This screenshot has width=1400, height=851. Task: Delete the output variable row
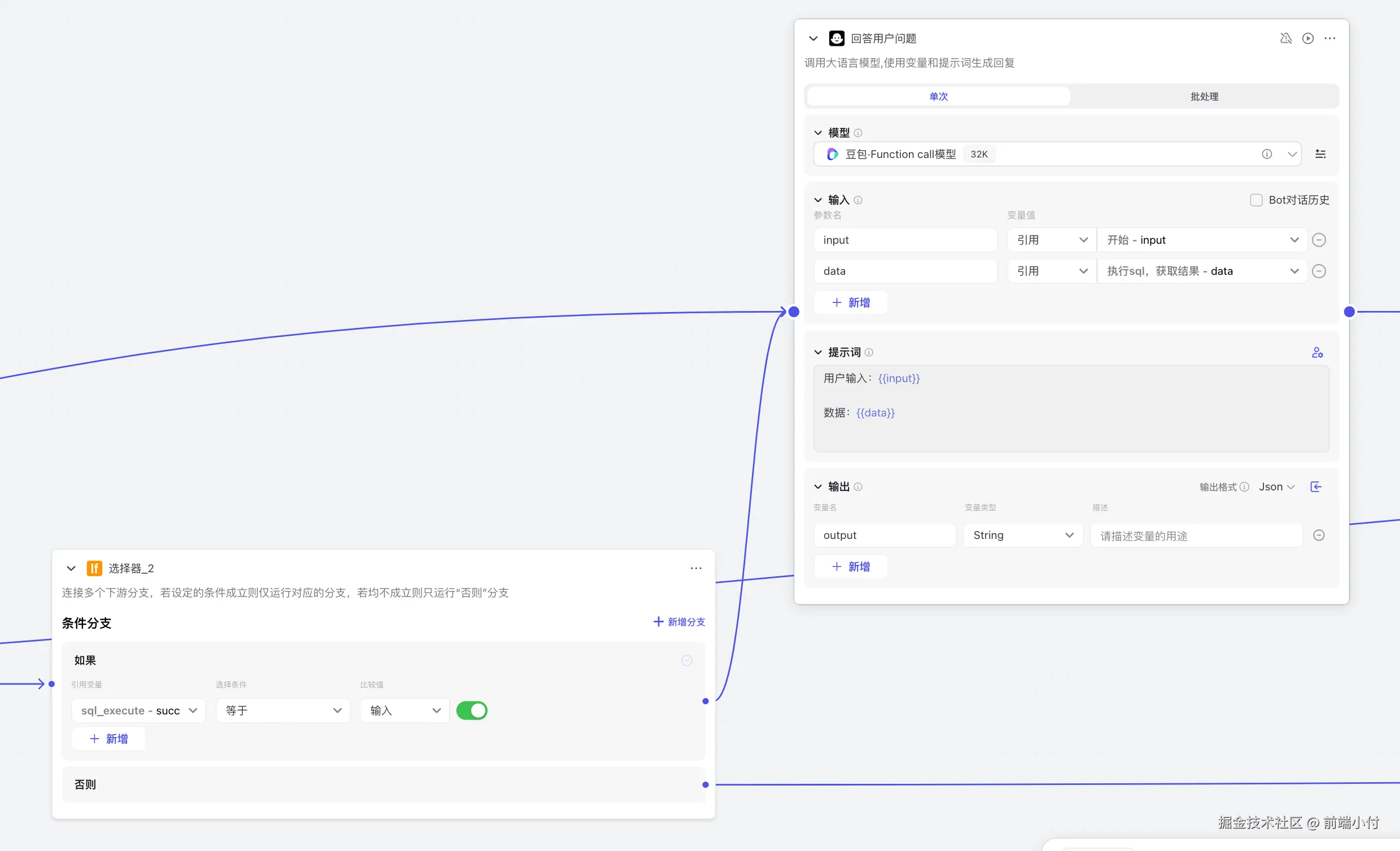1319,535
